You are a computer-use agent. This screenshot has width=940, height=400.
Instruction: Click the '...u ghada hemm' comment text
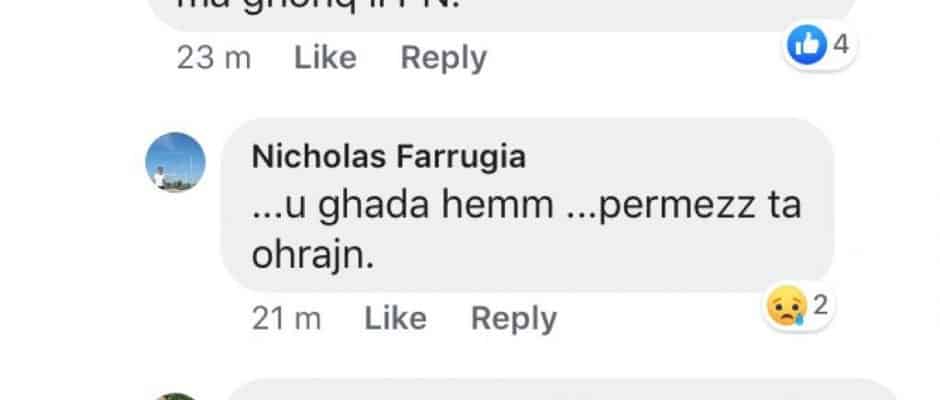pos(402,206)
